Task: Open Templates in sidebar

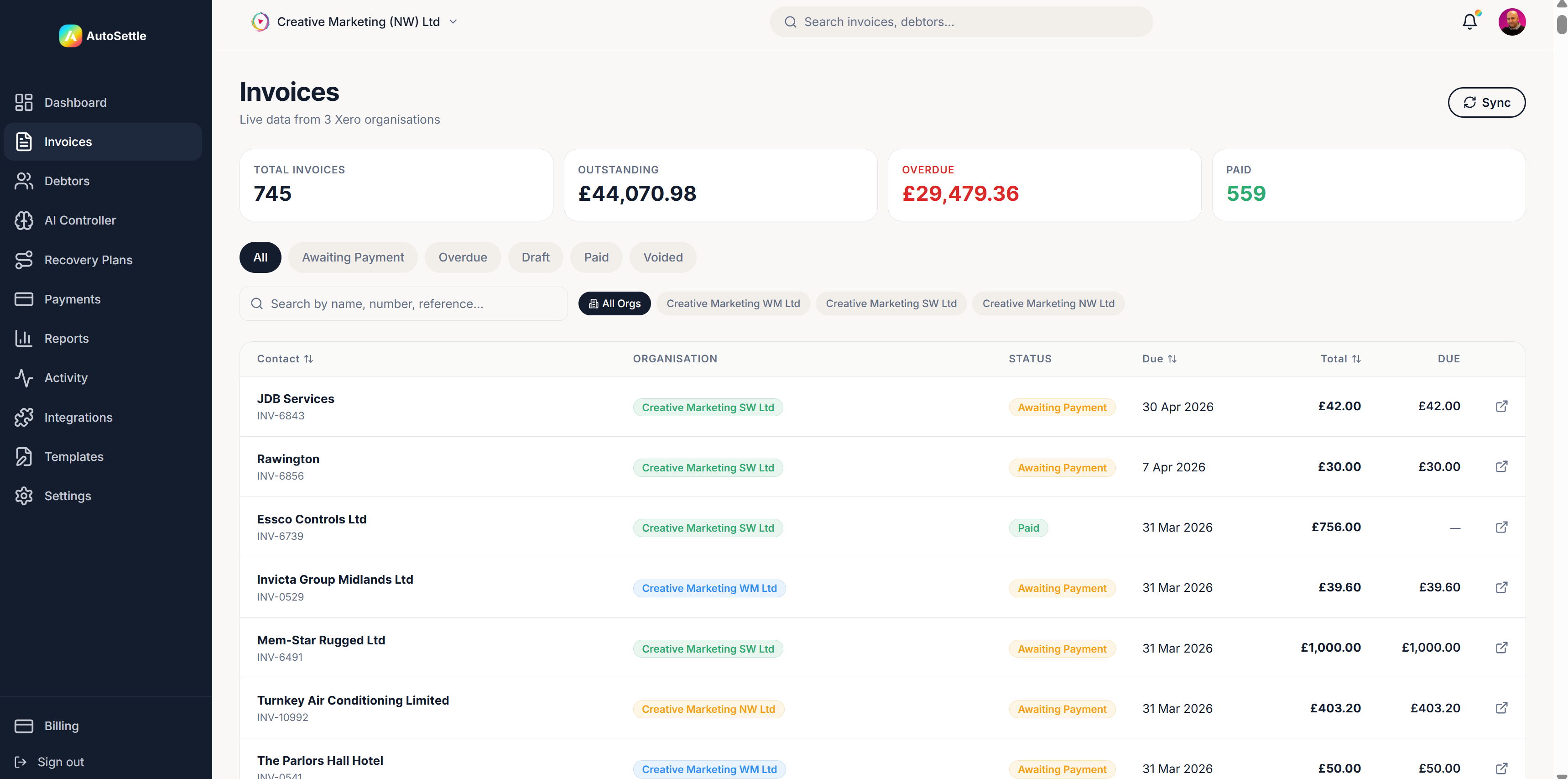Action: (x=73, y=457)
